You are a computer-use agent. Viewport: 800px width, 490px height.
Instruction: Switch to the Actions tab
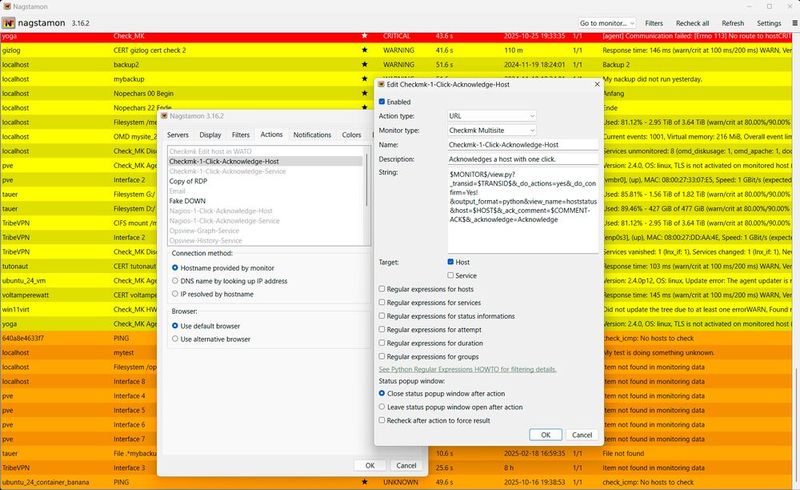tap(271, 134)
